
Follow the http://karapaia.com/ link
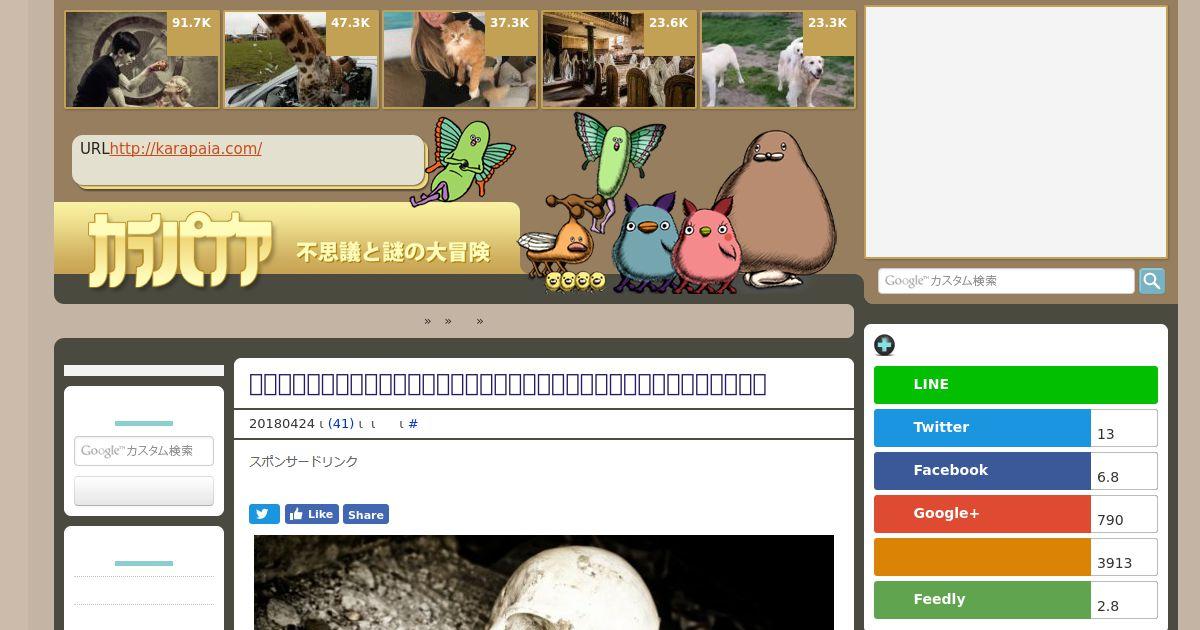[186, 149]
